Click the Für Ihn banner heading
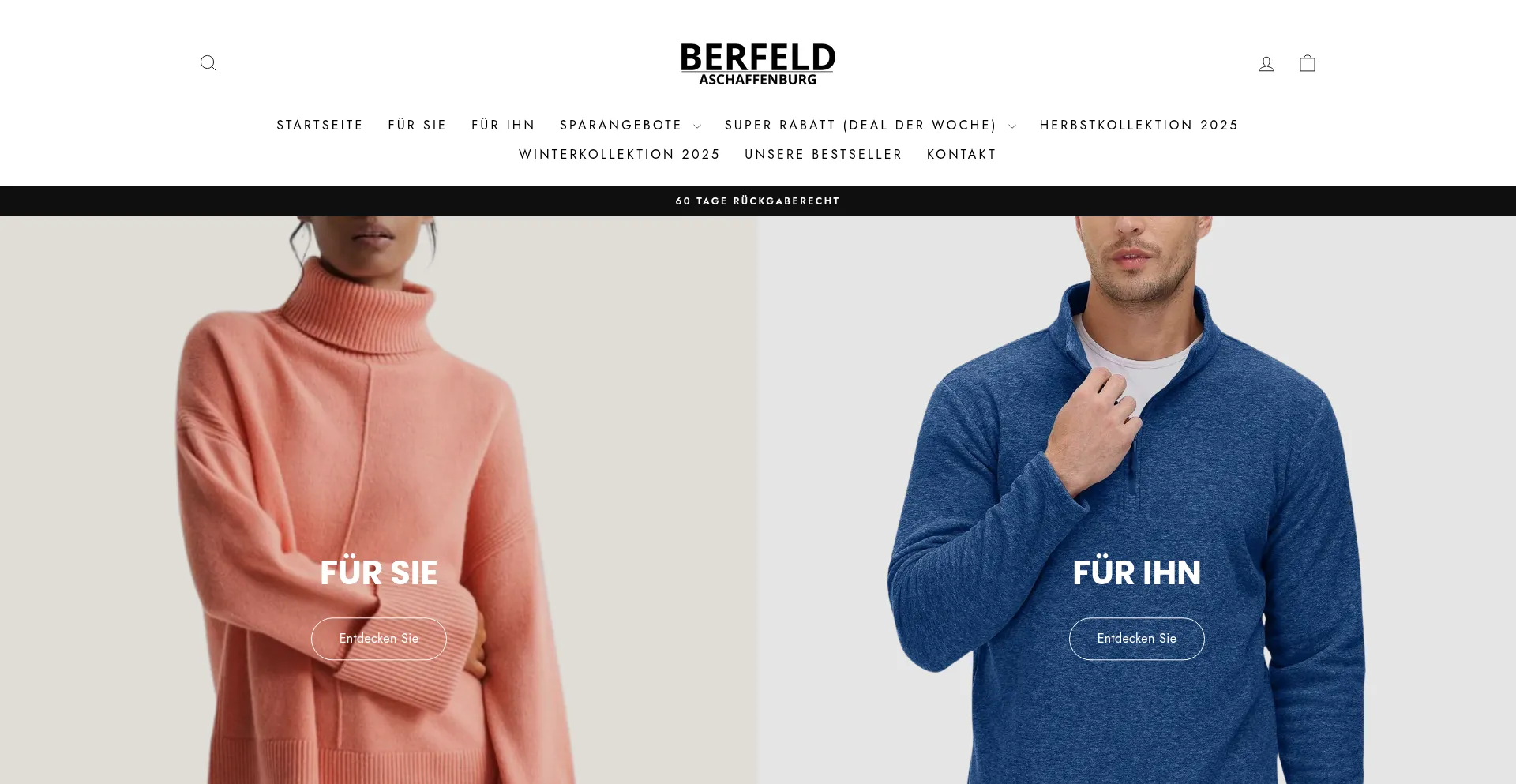The height and width of the screenshot is (784, 1516). (1137, 572)
